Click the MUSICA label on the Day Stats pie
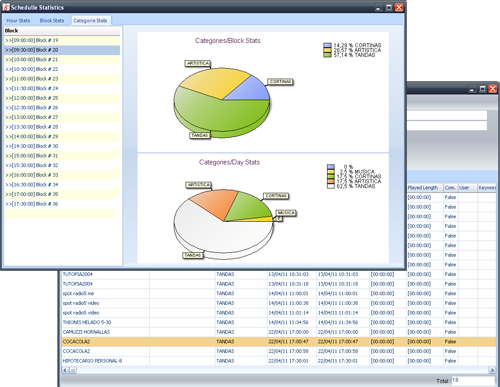Screen dimensions: 500x387 [x=286, y=213]
